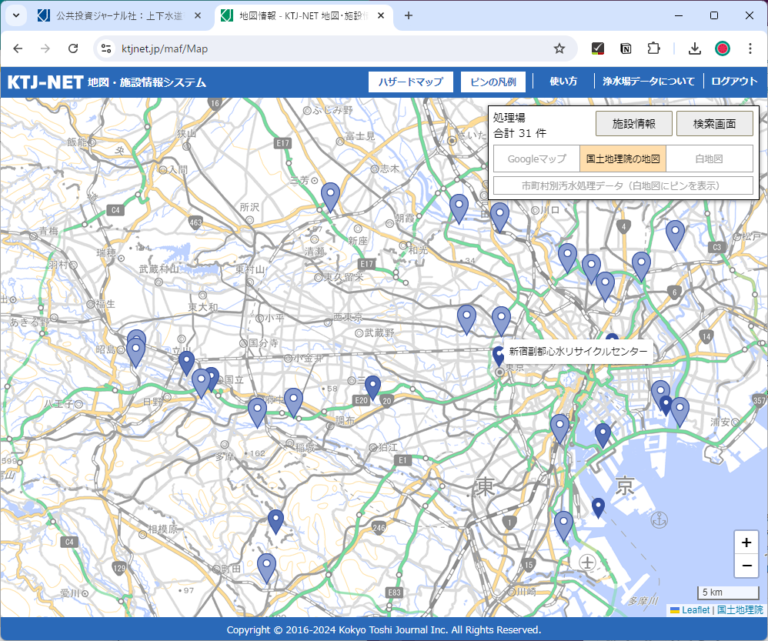
Task: Click the 施設情報 button
Action: tap(633, 124)
